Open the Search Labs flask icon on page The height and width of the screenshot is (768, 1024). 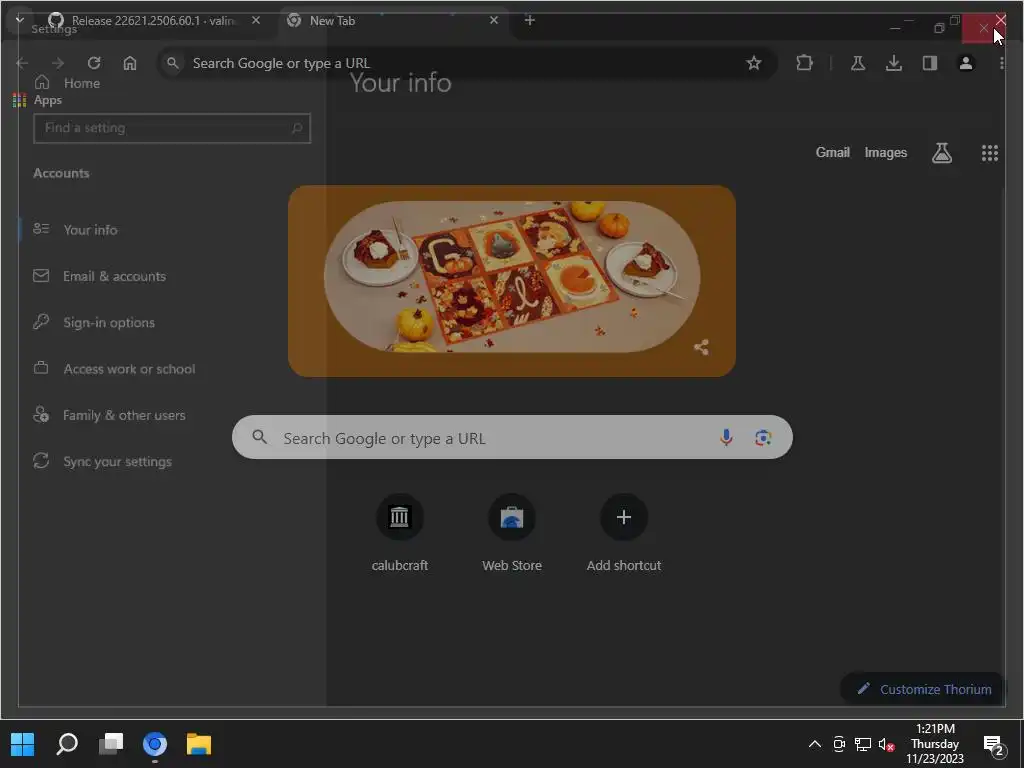tap(942, 153)
